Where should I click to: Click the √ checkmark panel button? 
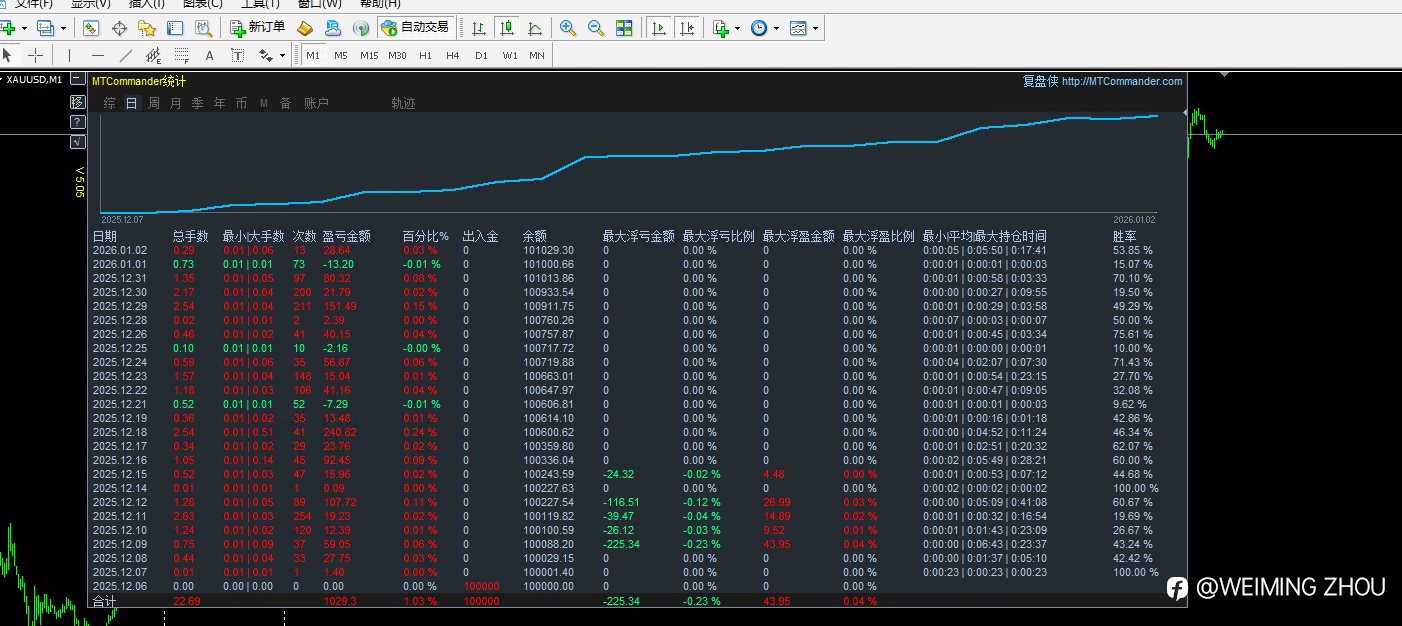point(78,142)
